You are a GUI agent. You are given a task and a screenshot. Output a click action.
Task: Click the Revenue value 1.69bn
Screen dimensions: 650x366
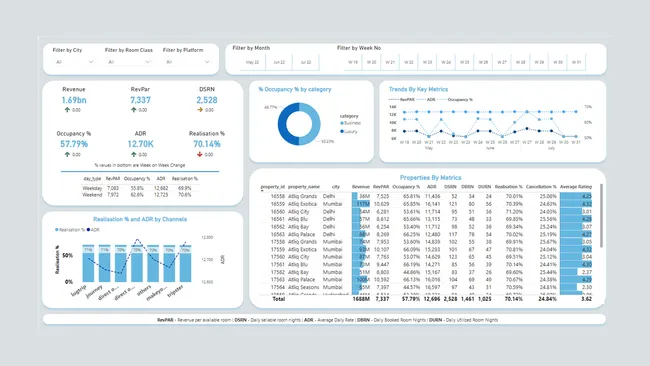coord(74,100)
